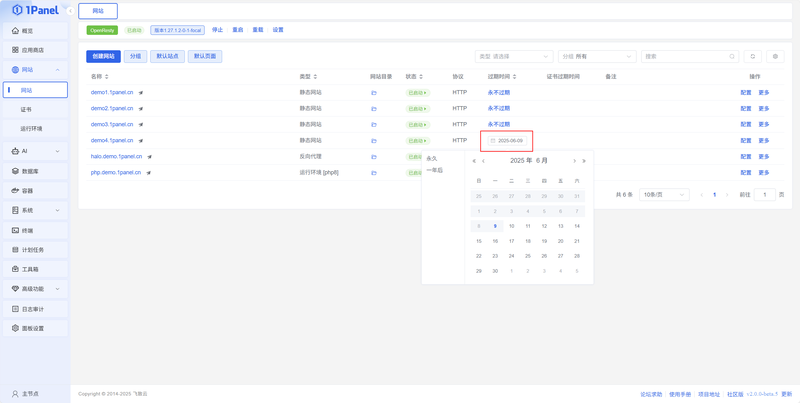Open the 工具箱 toolbox page

click(x=35, y=269)
